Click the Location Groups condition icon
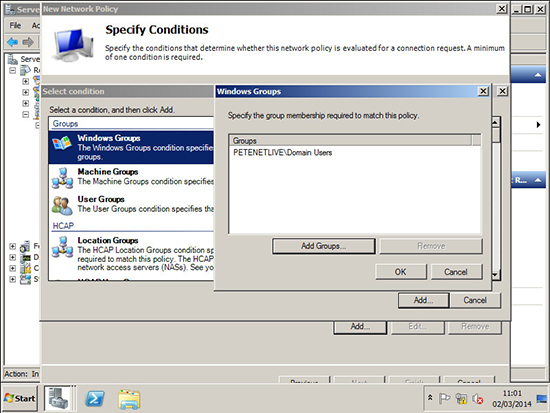The height and width of the screenshot is (413, 550). 62,246
